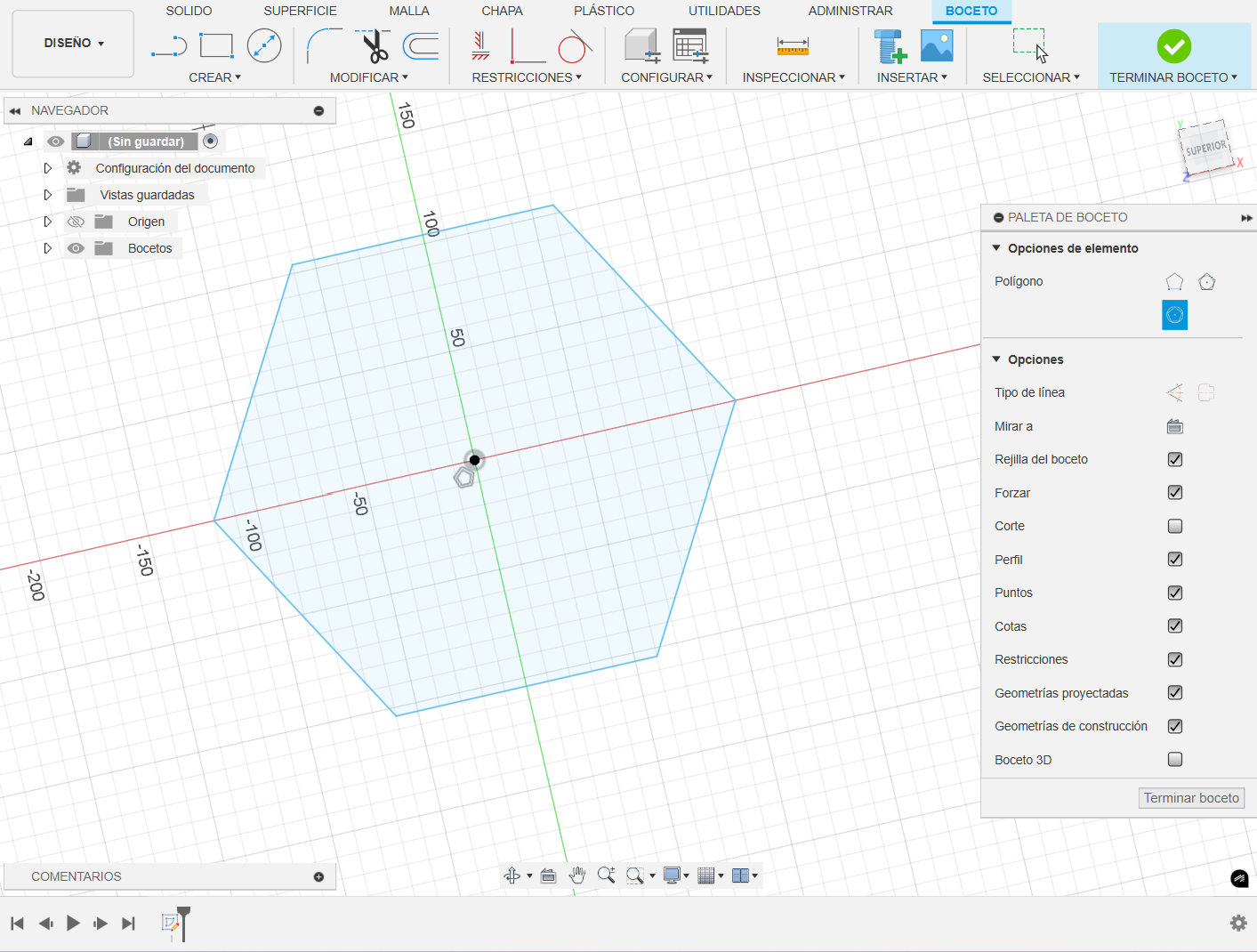Viewport: 1257px width, 952px height.
Task: Select the Line tool in Crear
Action: coord(169,46)
